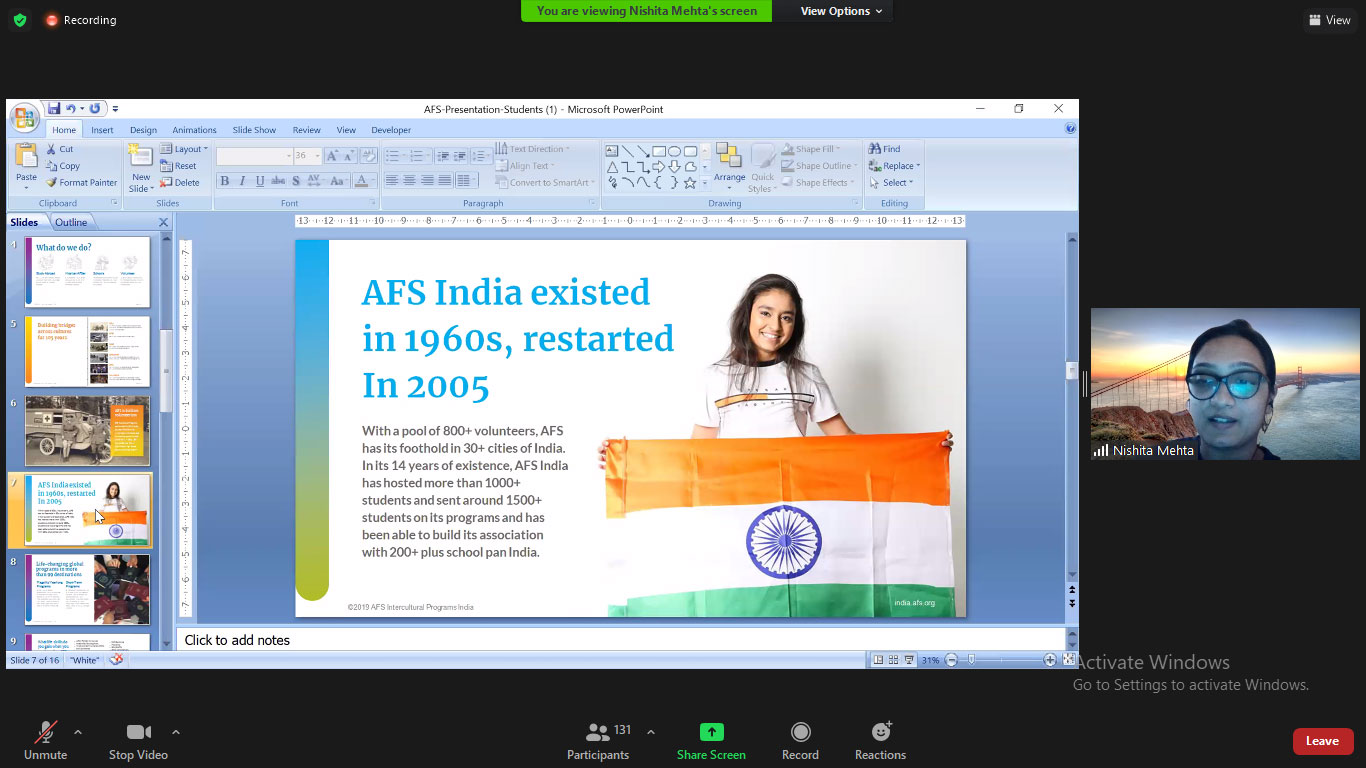
Task: Open the Design ribbon tab
Action: click(143, 130)
